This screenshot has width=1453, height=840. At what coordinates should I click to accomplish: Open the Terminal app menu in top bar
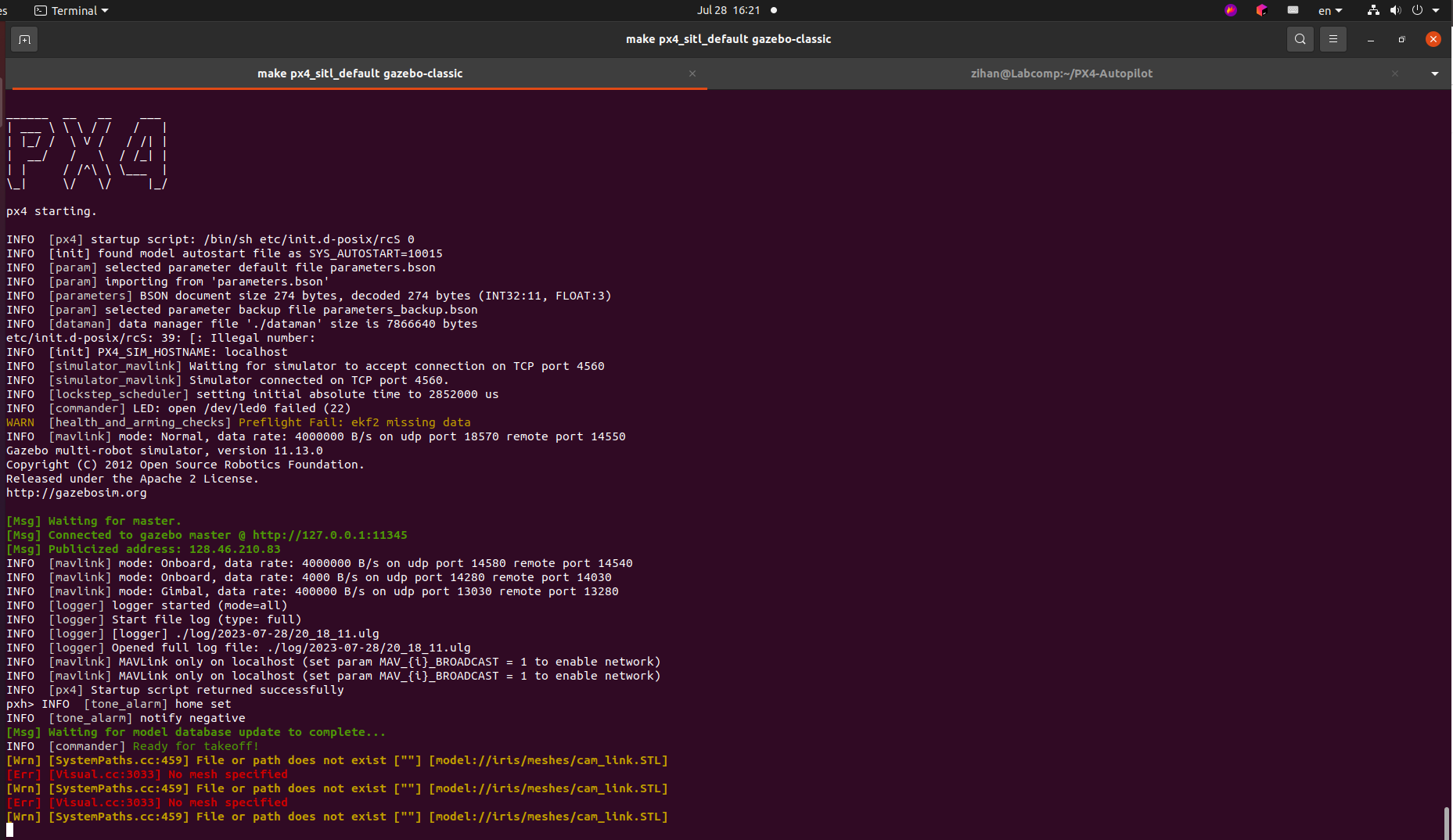(x=72, y=10)
